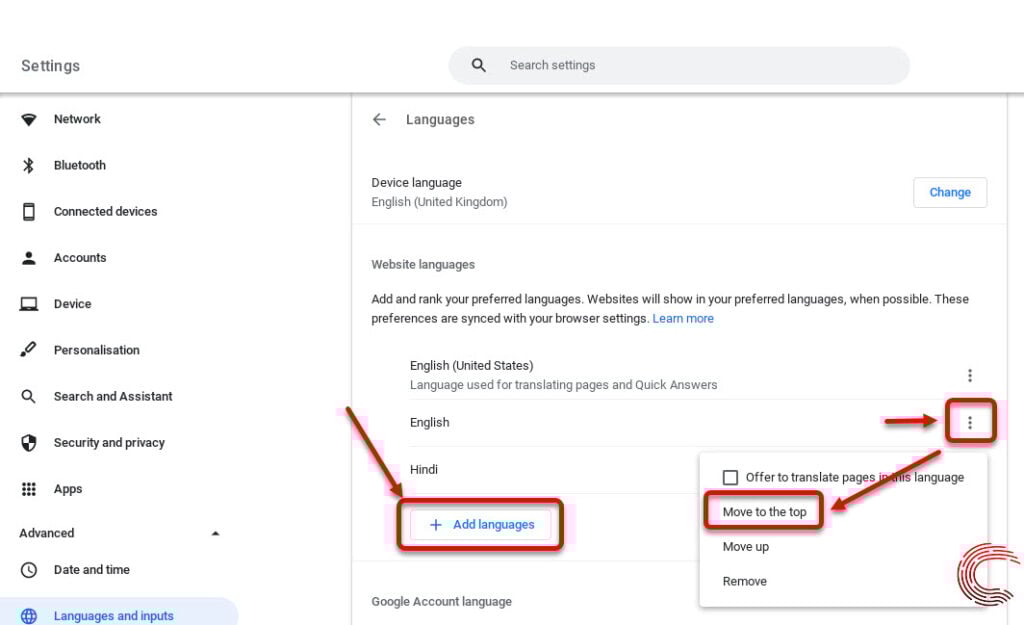Go to Date and time

pos(91,570)
